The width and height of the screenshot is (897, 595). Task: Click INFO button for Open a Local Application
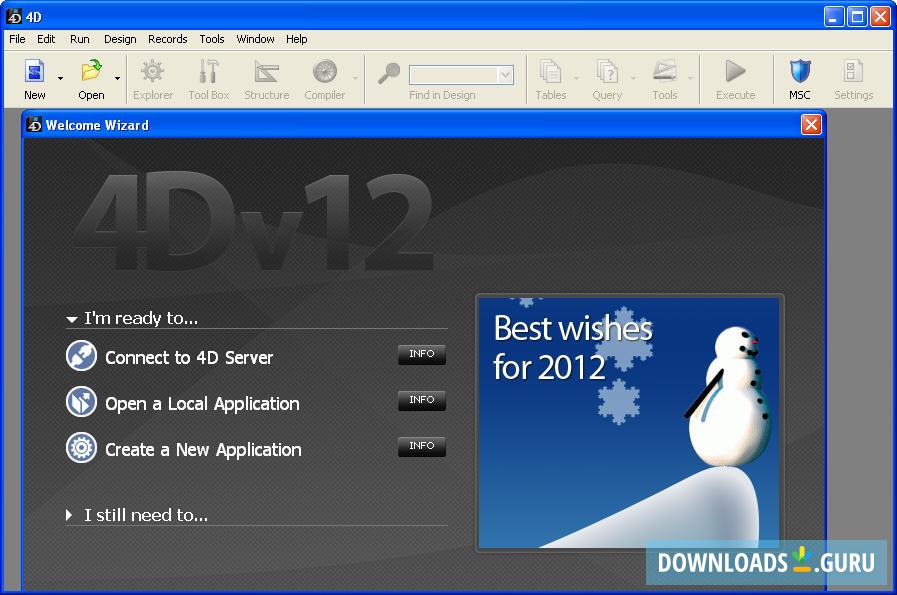[422, 400]
